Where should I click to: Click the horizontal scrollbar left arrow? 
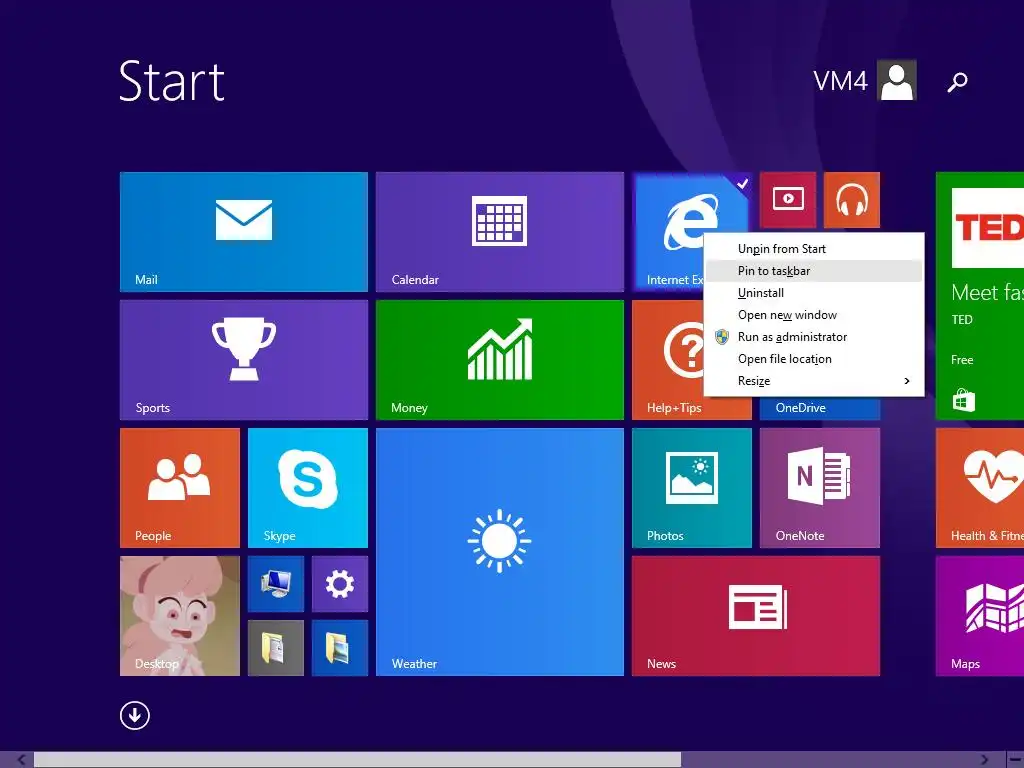point(21,760)
